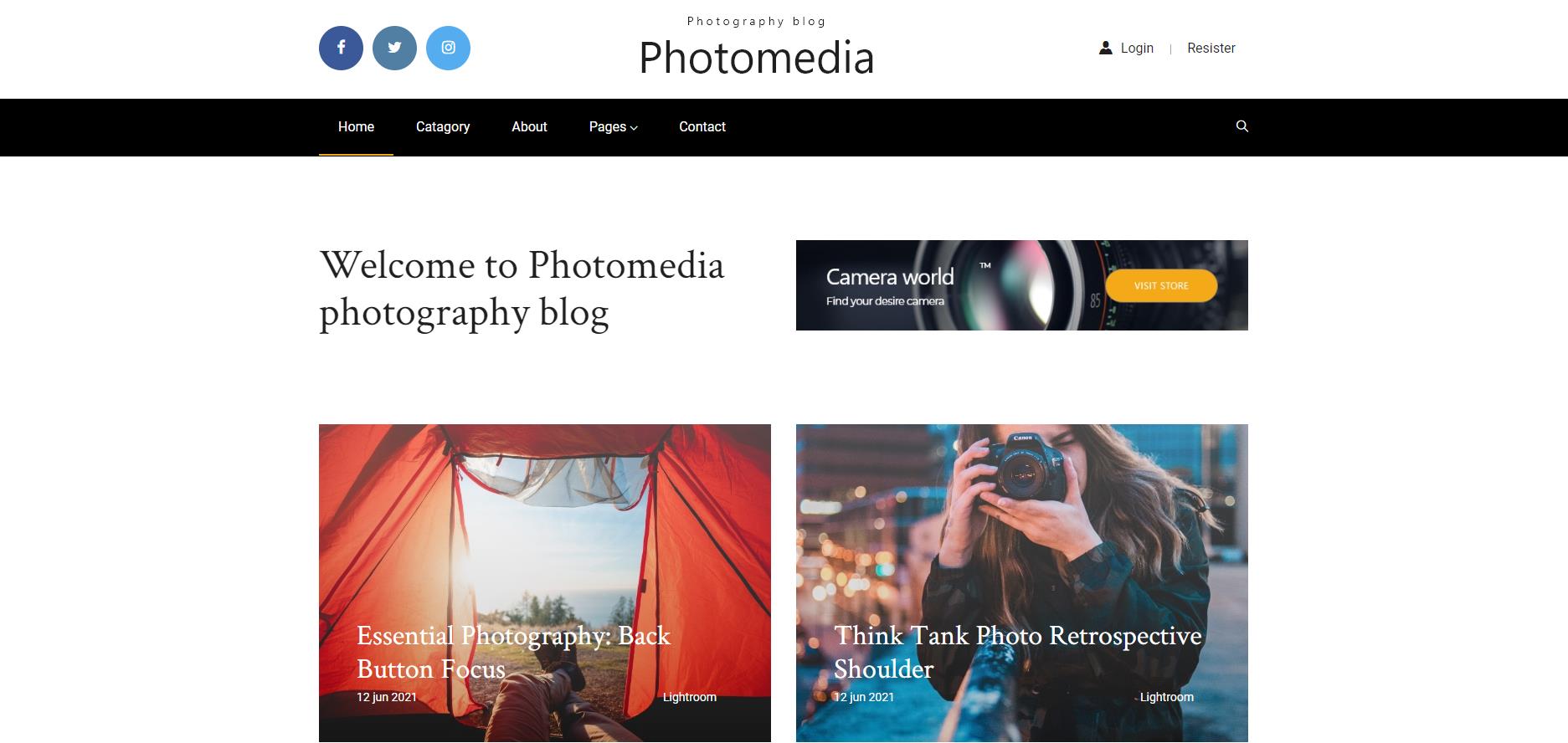This screenshot has height=743, width=1568.
Task: Go to the Home menu item
Action: [x=356, y=127]
